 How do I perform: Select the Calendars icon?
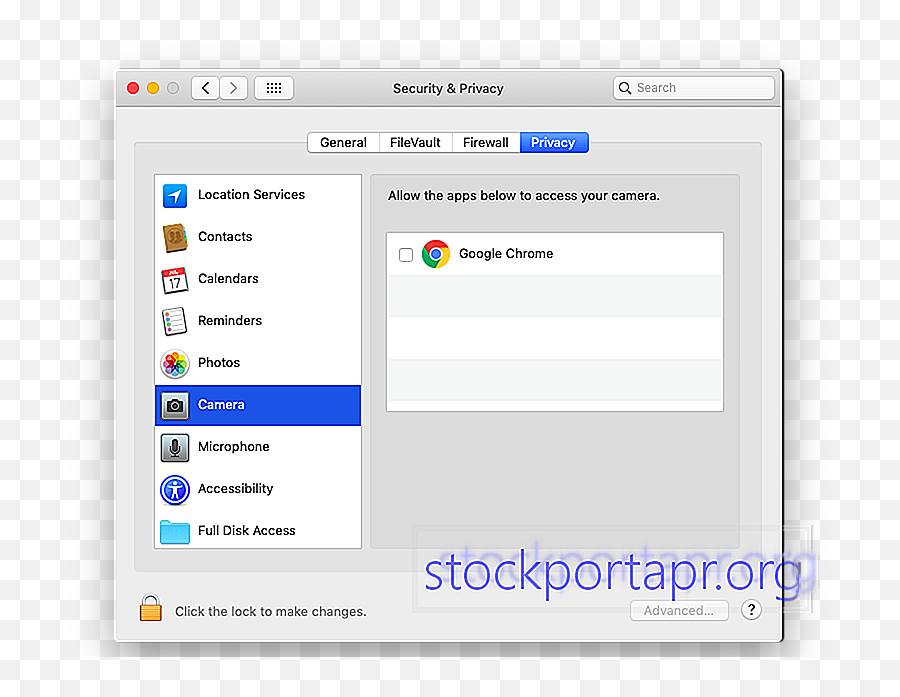pos(174,279)
